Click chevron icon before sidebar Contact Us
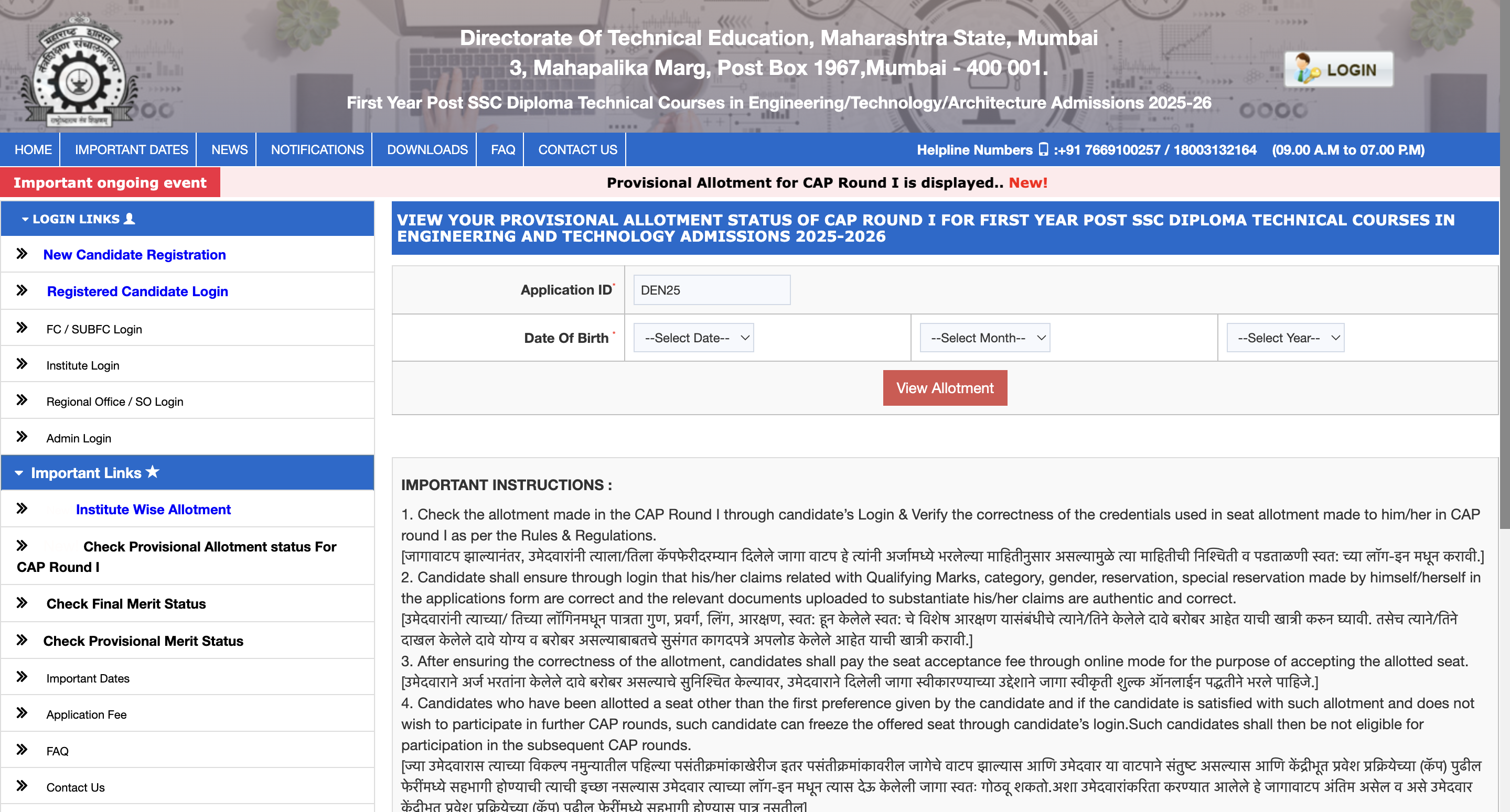 (22, 786)
